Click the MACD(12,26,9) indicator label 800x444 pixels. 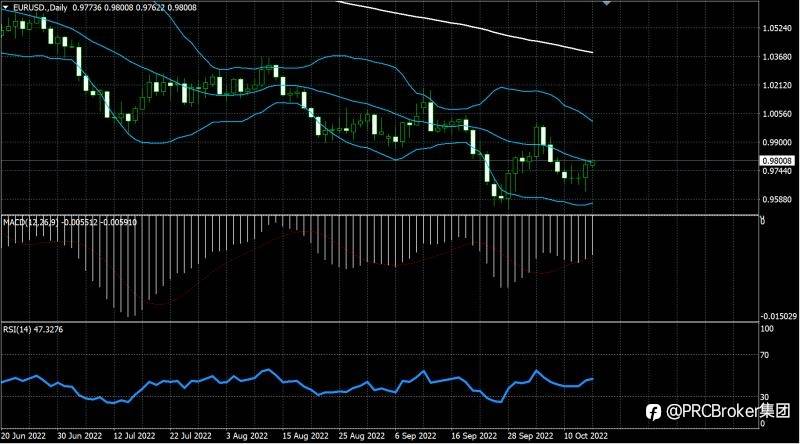click(x=31, y=223)
